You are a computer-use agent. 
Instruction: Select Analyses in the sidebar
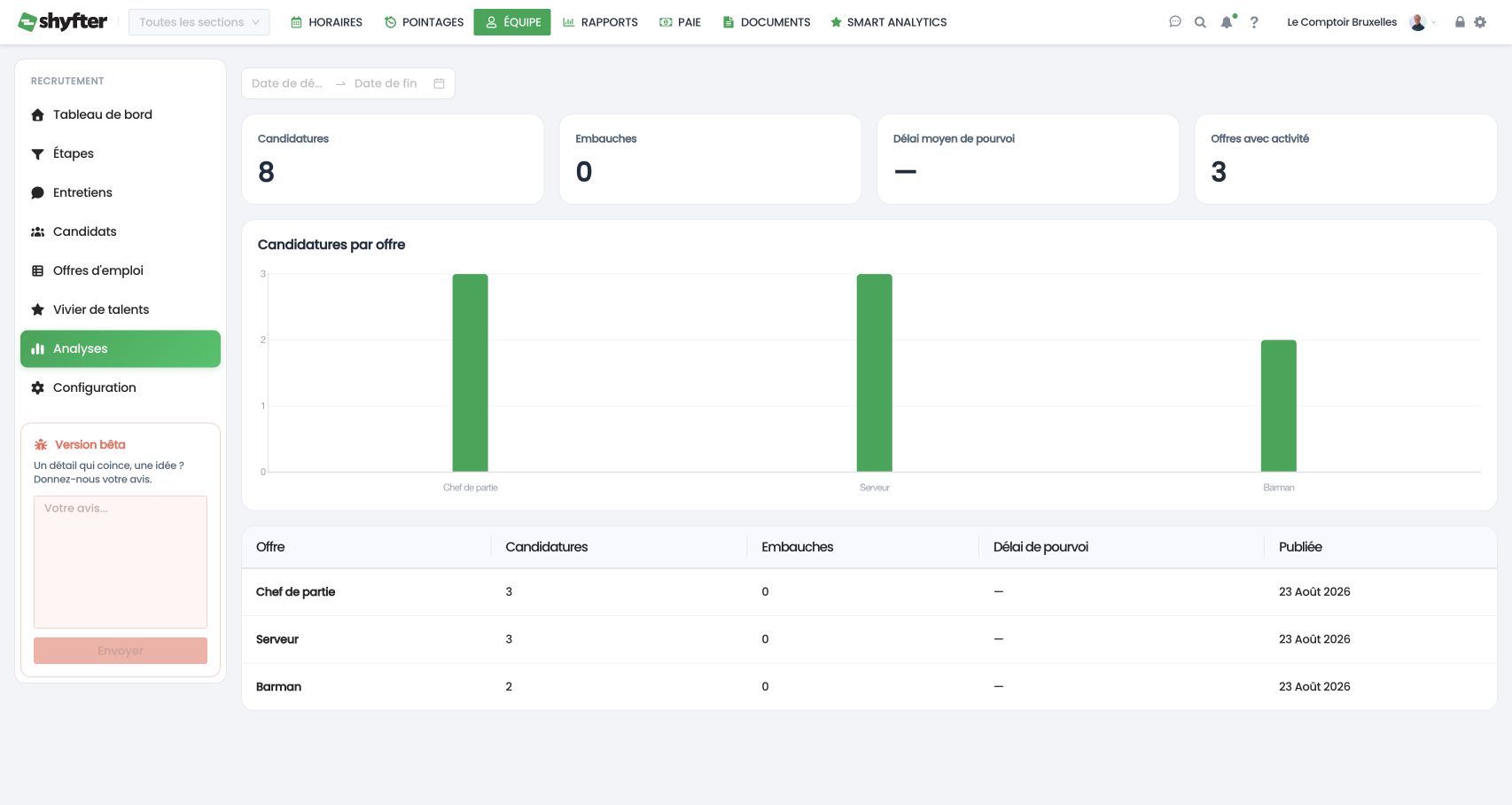pyautogui.click(x=121, y=348)
